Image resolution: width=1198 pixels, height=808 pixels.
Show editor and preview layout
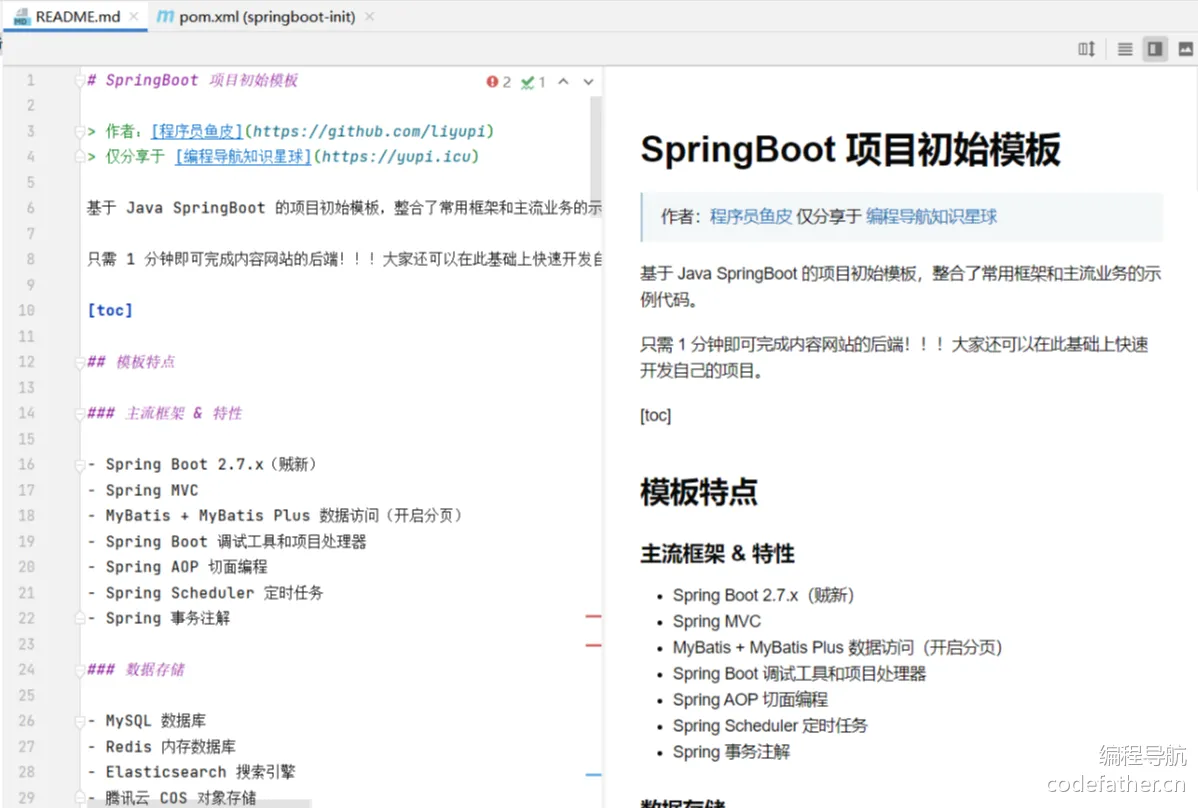pyautogui.click(x=1154, y=49)
